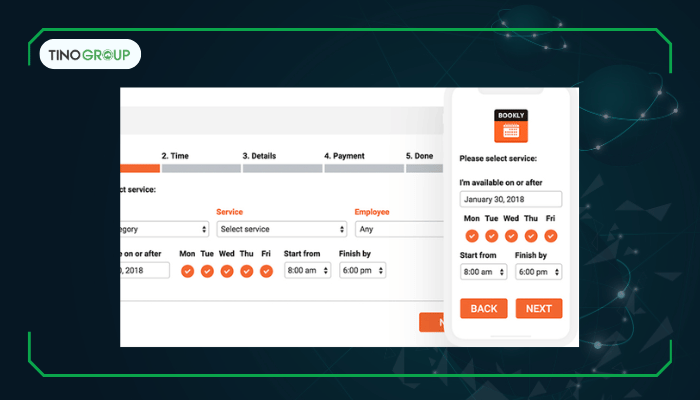Expand the Employee dropdown showing Any
This screenshot has height=400, width=700.
[398, 229]
